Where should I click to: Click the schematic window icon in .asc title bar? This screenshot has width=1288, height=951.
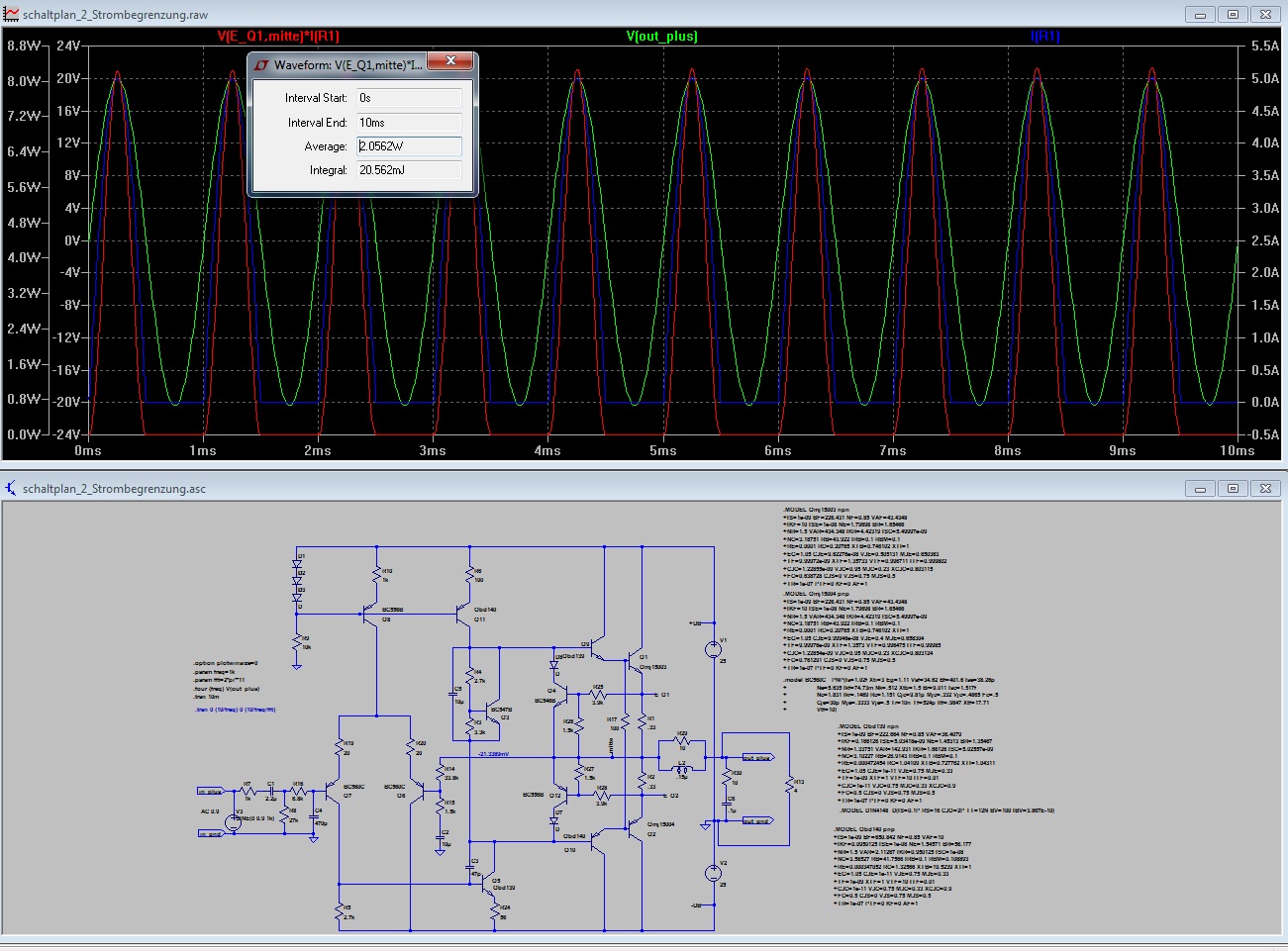[11, 488]
